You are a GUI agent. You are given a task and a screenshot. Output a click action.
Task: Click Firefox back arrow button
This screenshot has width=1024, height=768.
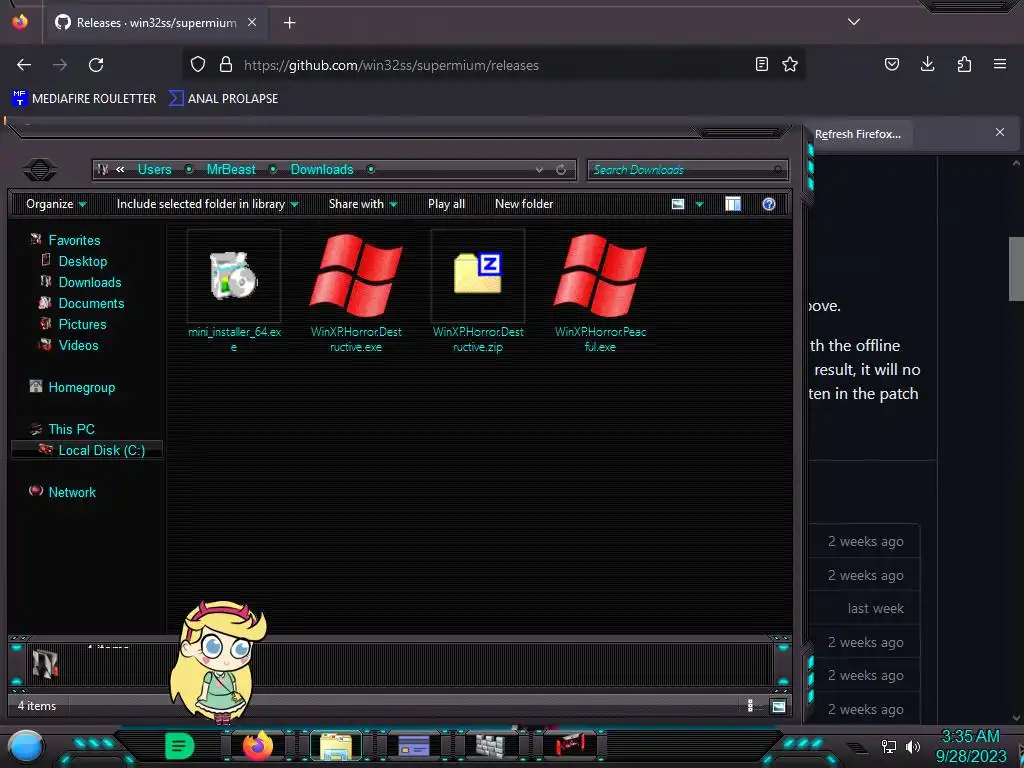pos(24,65)
